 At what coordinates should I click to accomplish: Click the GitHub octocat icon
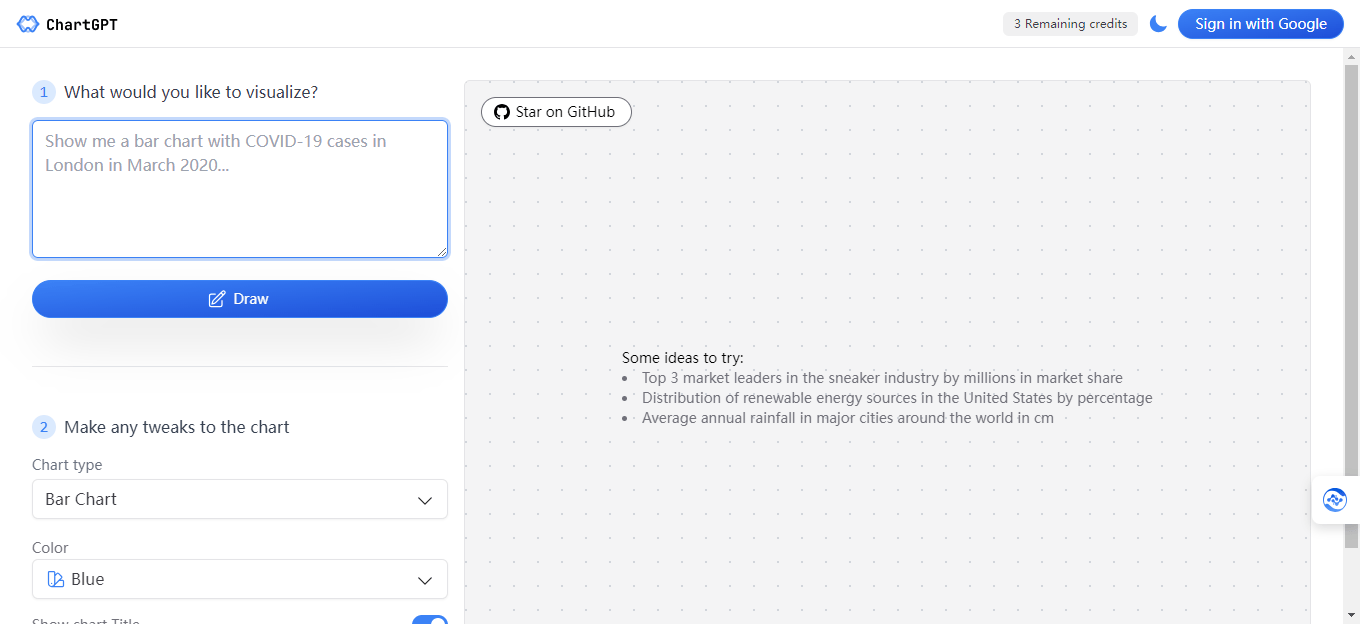pos(502,112)
